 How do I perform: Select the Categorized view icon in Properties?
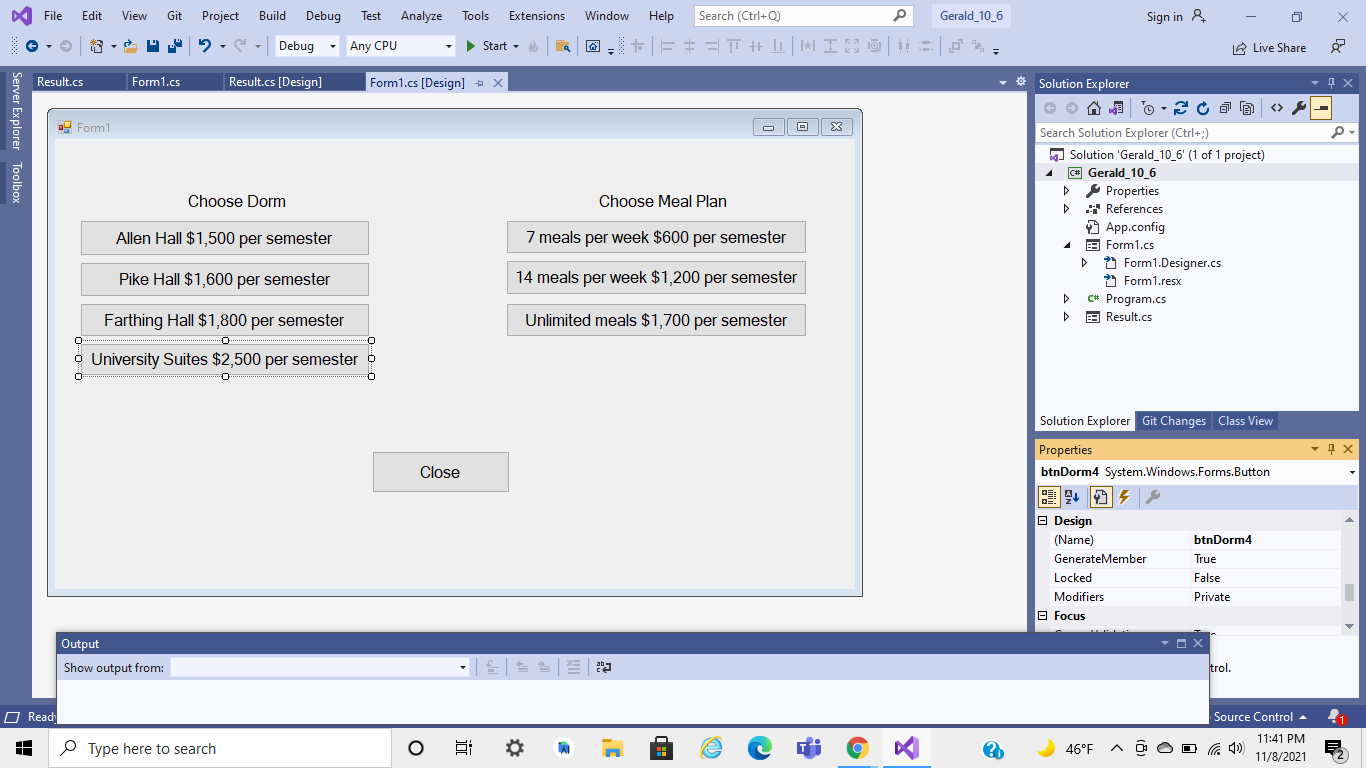1048,497
